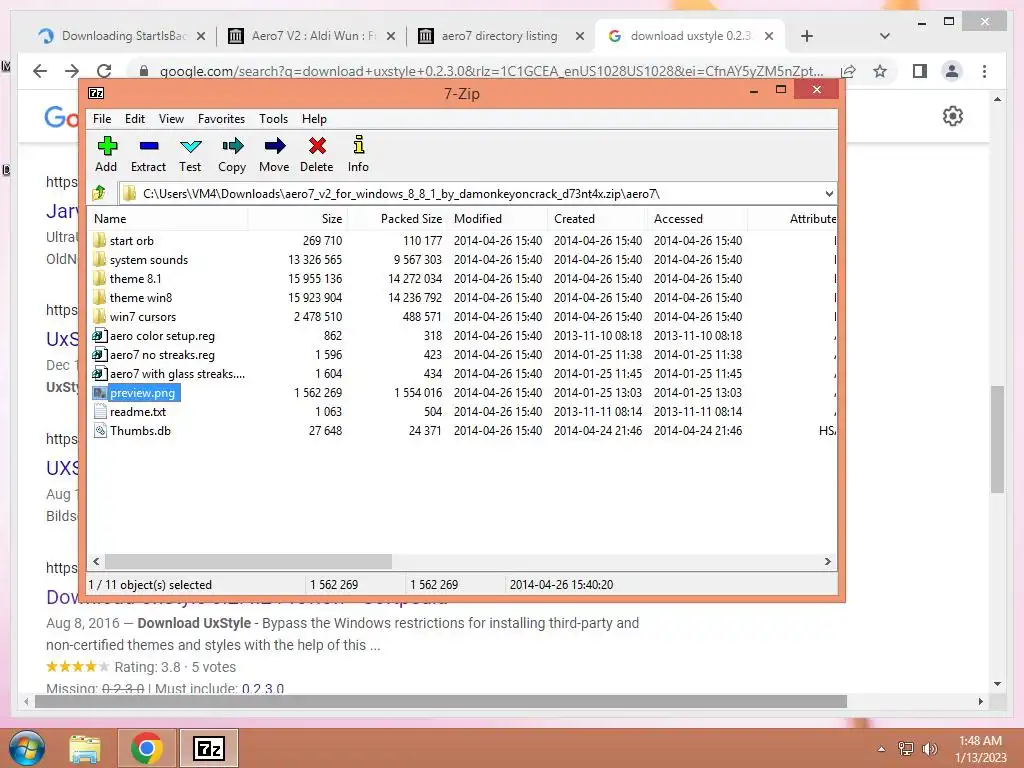This screenshot has width=1024, height=768.
Task: Open the volume control in tray
Action: tap(930, 748)
